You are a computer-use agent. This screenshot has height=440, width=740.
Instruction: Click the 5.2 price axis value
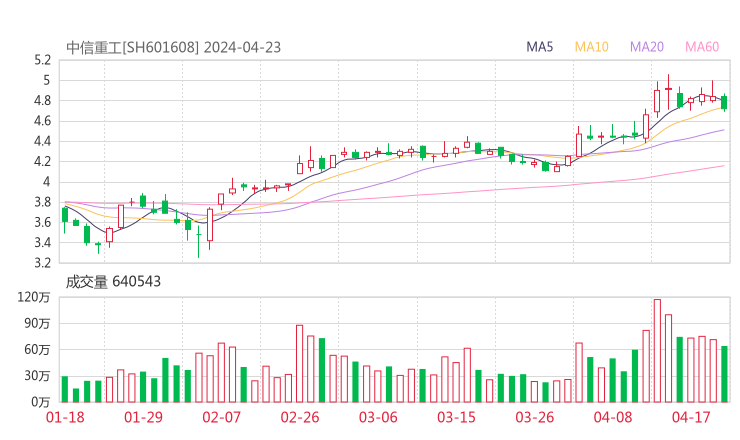pyautogui.click(x=42, y=60)
